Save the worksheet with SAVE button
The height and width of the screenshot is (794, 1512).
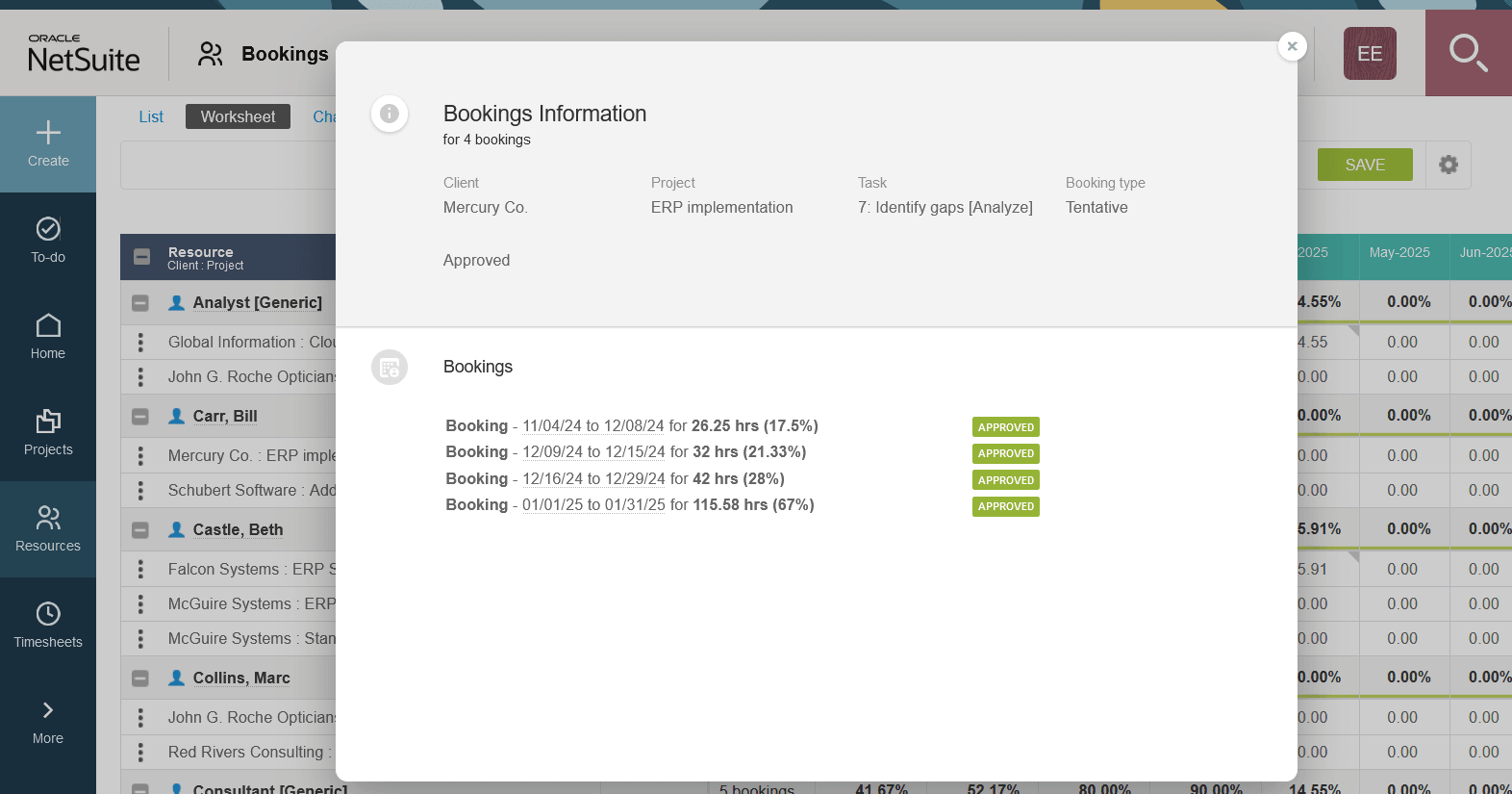coord(1365,165)
